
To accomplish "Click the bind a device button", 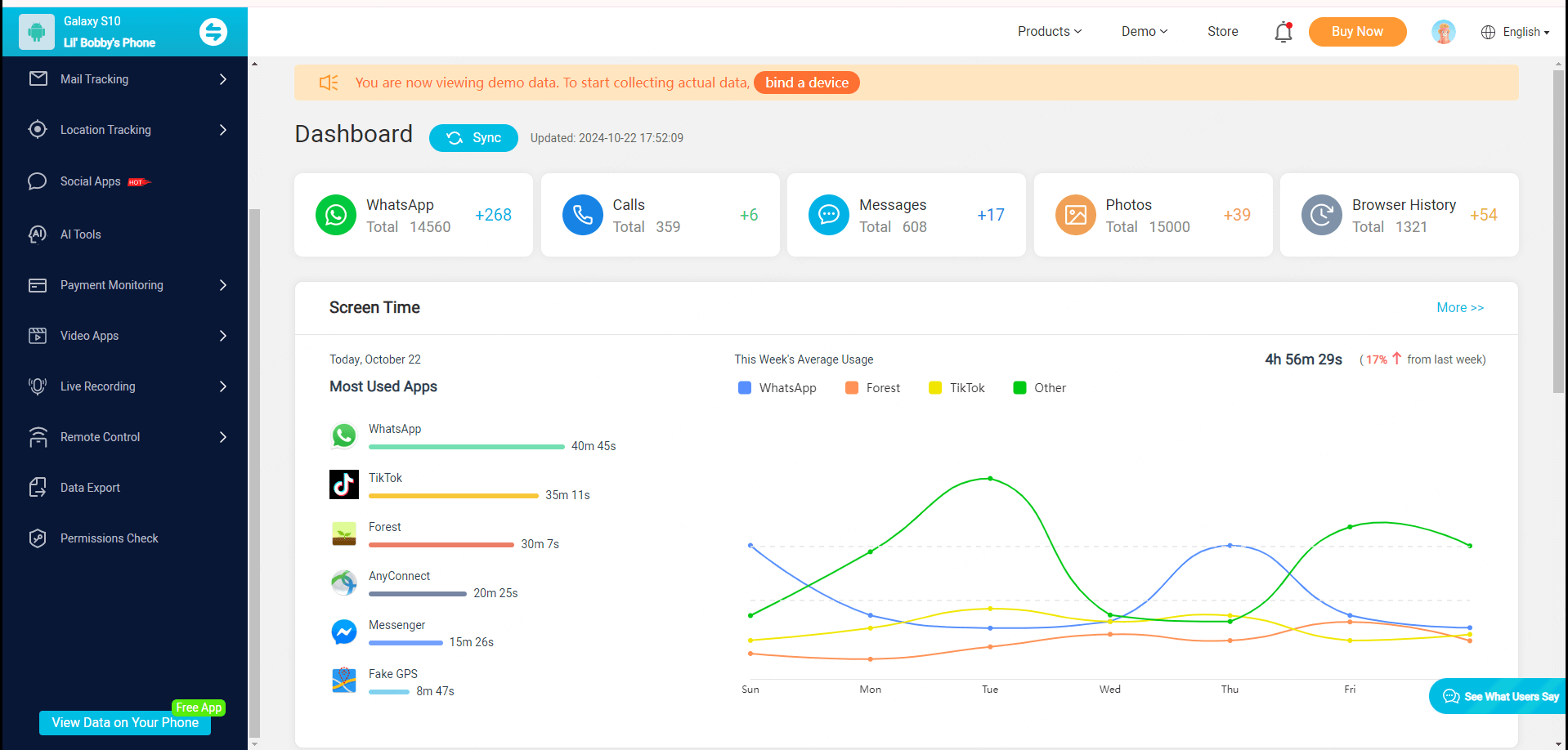I will coord(806,83).
